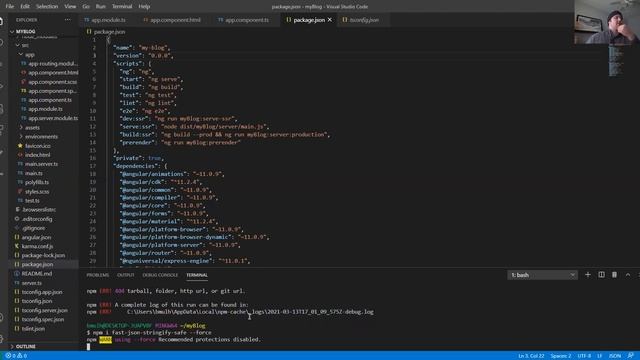Open tsconfig.spec.json file

tap(43, 319)
